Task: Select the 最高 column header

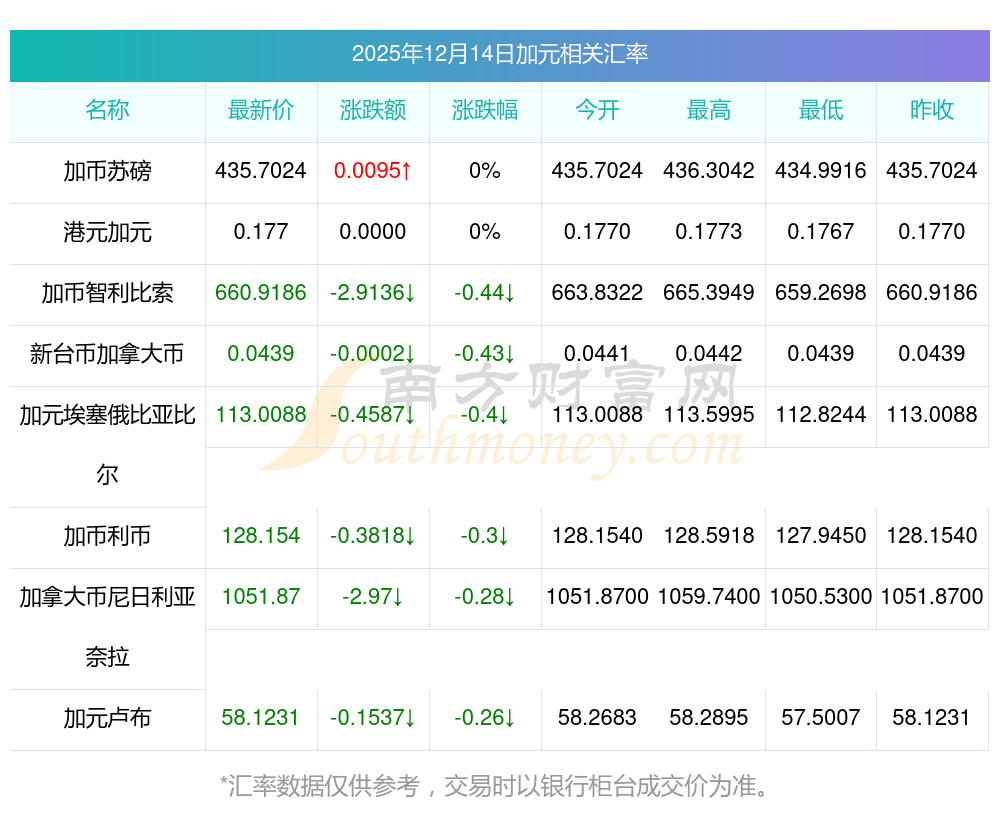Action: (x=709, y=111)
